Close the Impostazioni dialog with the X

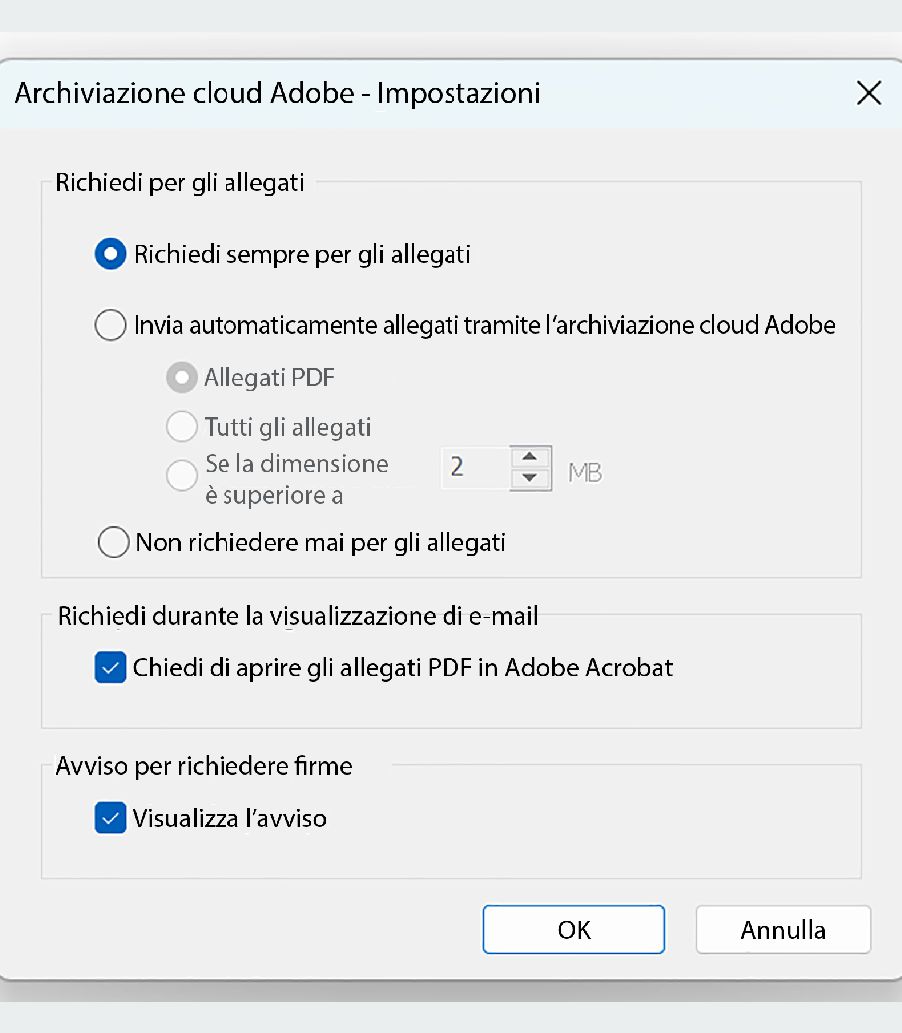point(868,93)
